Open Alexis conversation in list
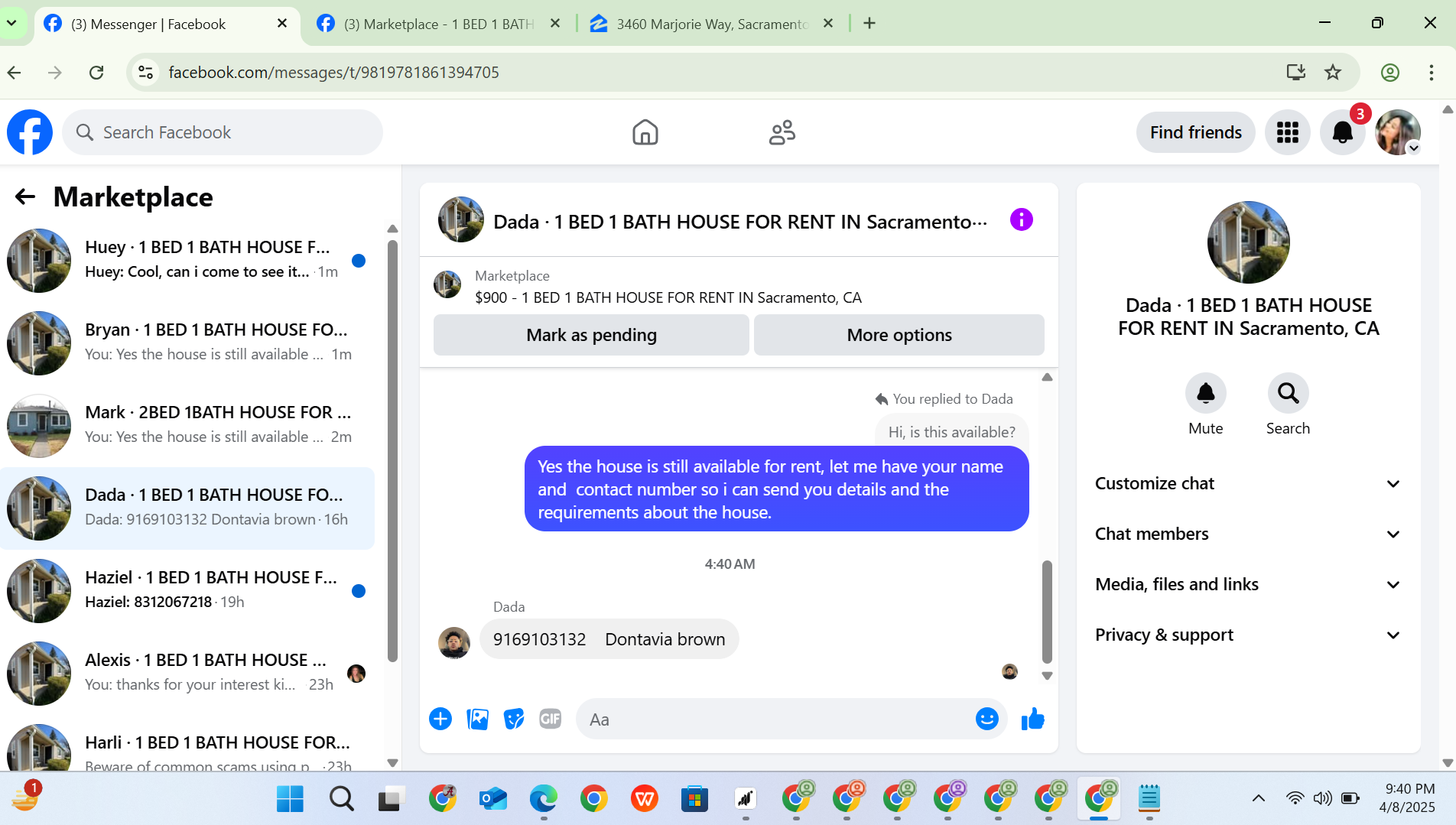The height and width of the screenshot is (825, 1456). click(x=187, y=673)
